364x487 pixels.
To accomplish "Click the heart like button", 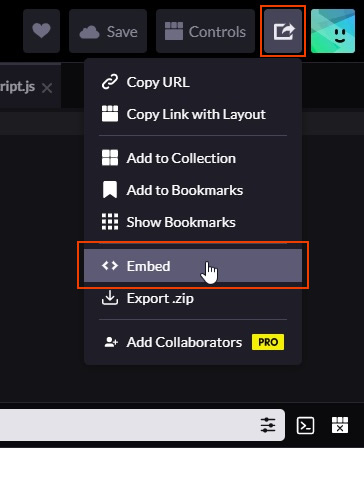I will coord(41,31).
